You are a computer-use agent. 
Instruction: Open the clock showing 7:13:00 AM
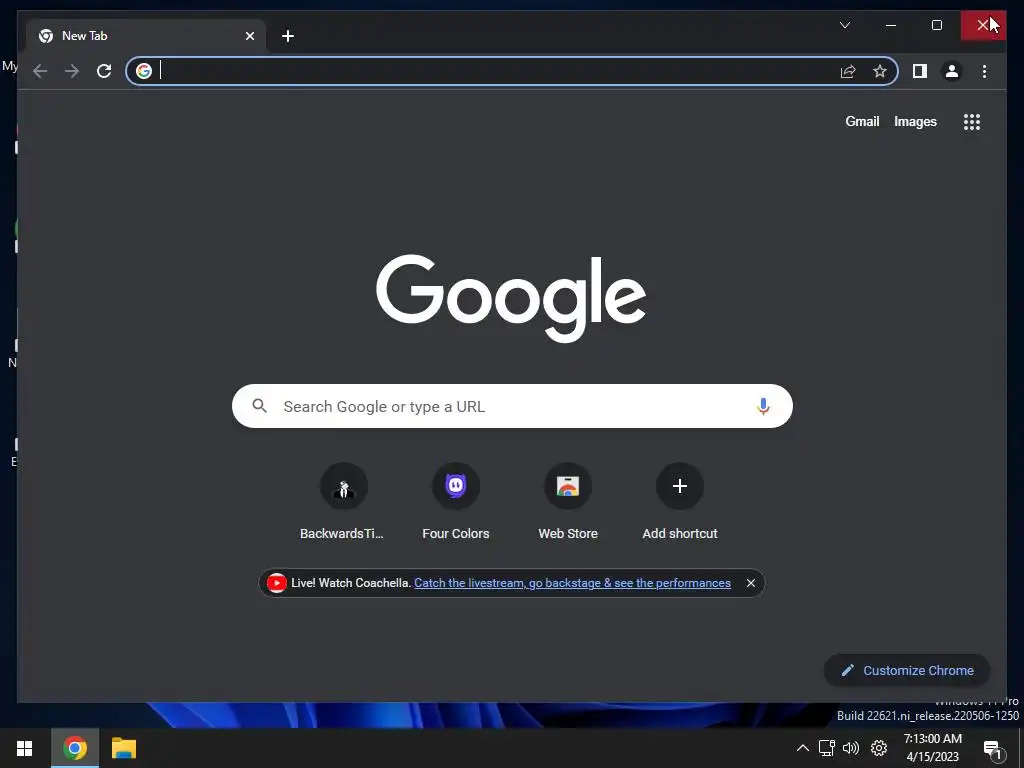coord(933,748)
